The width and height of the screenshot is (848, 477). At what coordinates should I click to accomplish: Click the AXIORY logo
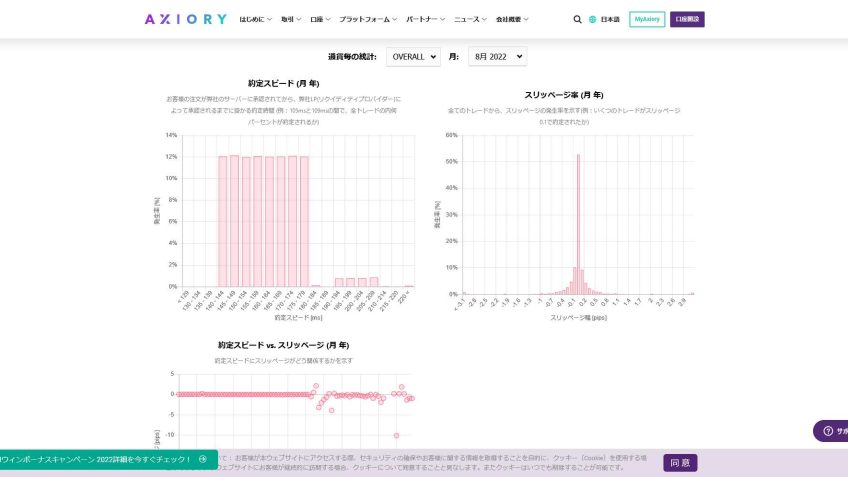(x=186, y=19)
